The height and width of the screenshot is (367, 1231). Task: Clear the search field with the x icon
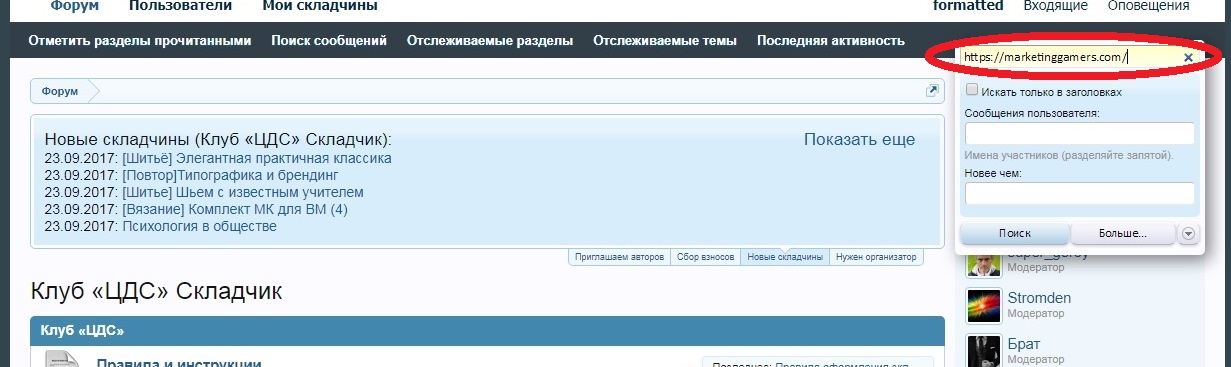(x=1188, y=58)
